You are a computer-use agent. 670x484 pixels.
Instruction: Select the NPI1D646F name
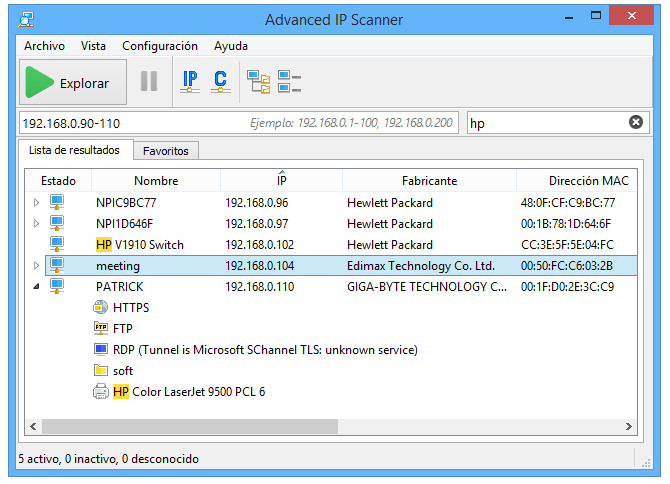(124, 223)
